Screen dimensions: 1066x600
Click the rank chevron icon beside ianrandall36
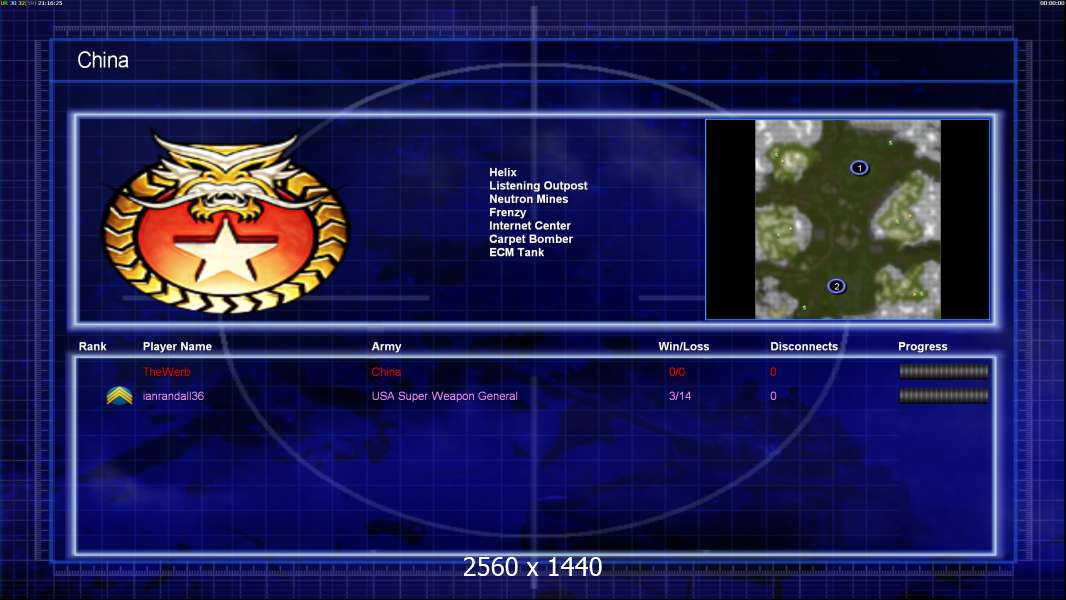(x=120, y=395)
